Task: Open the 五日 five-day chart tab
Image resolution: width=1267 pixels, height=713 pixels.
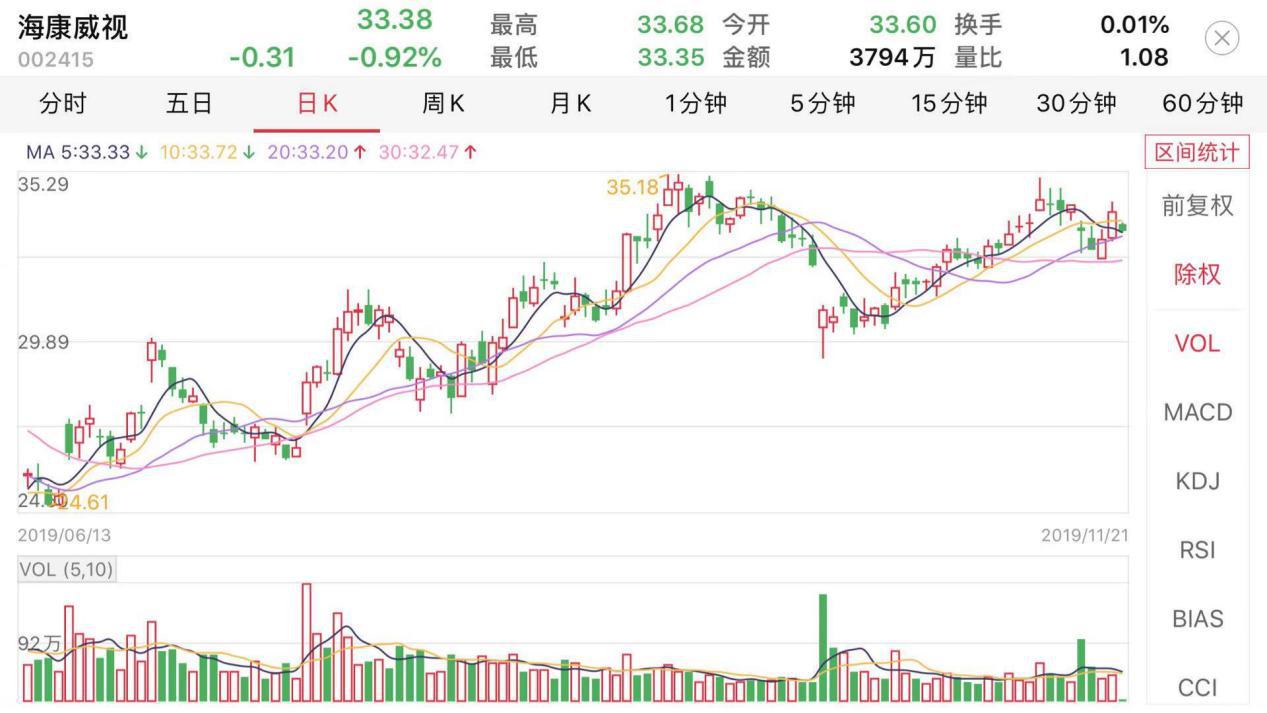Action: coord(189,103)
